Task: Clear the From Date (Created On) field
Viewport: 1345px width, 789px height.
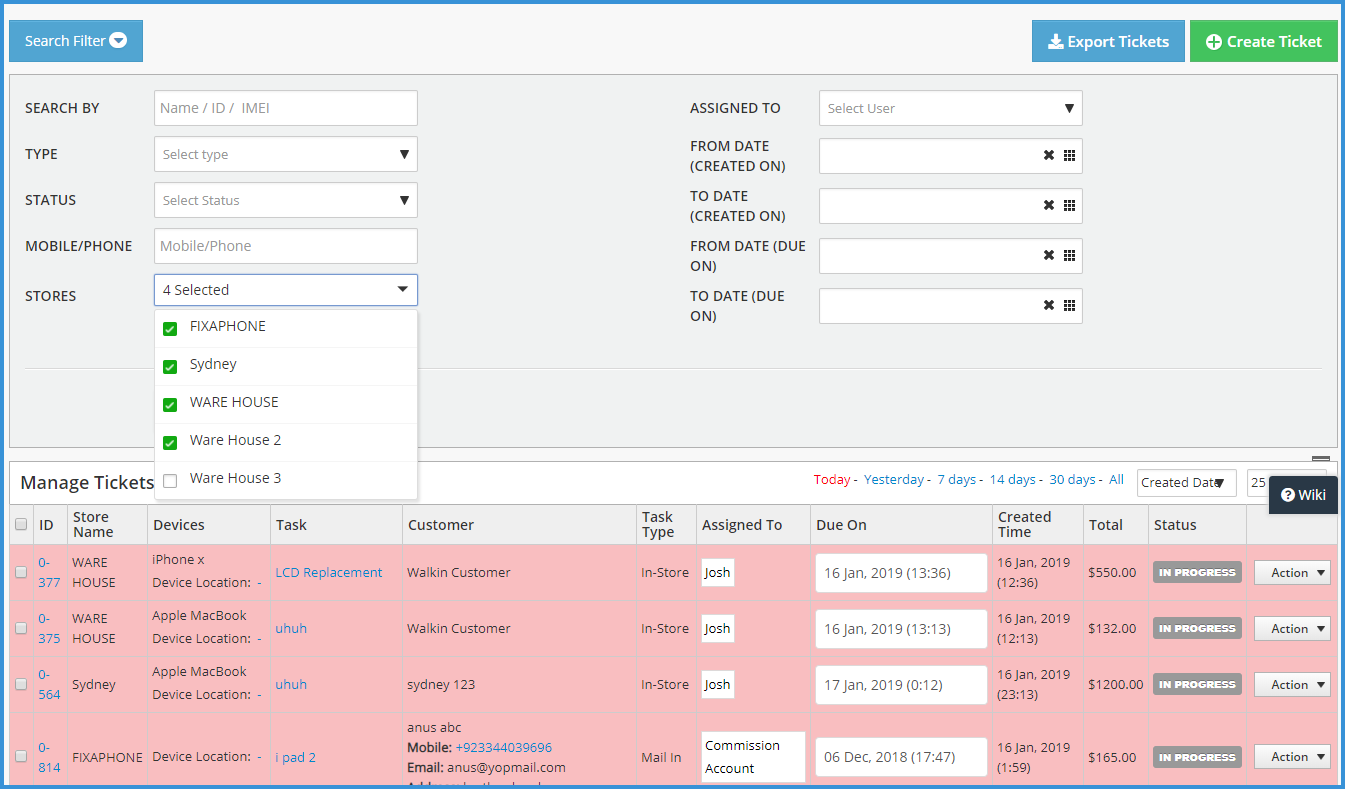Action: [1049, 156]
